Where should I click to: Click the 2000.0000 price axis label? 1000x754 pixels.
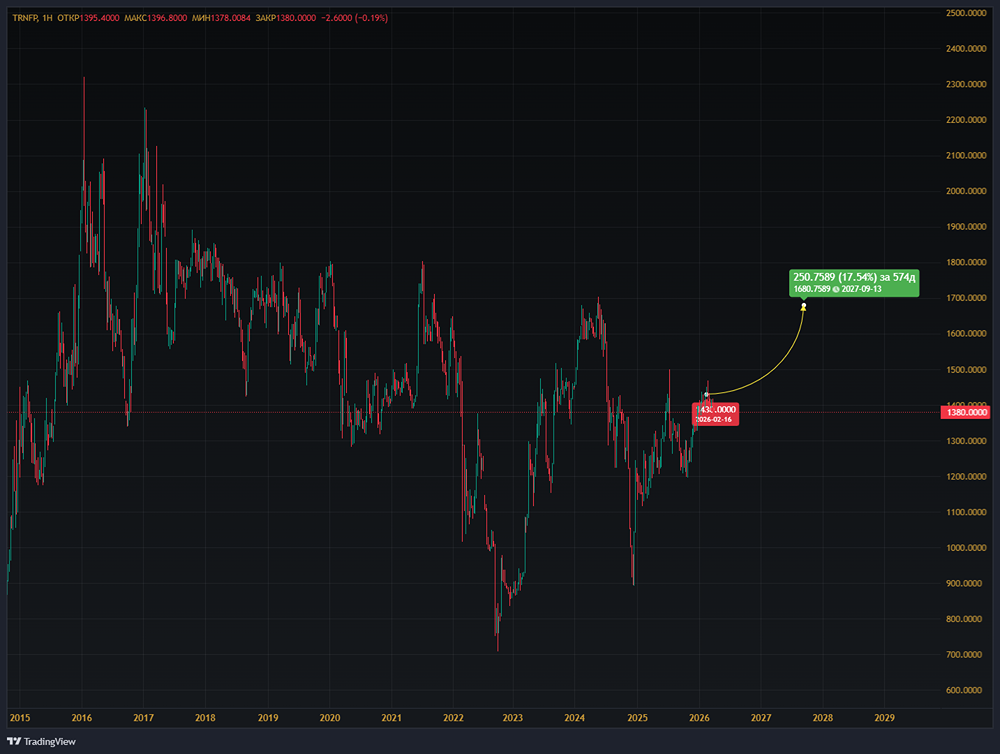[x=966, y=191]
